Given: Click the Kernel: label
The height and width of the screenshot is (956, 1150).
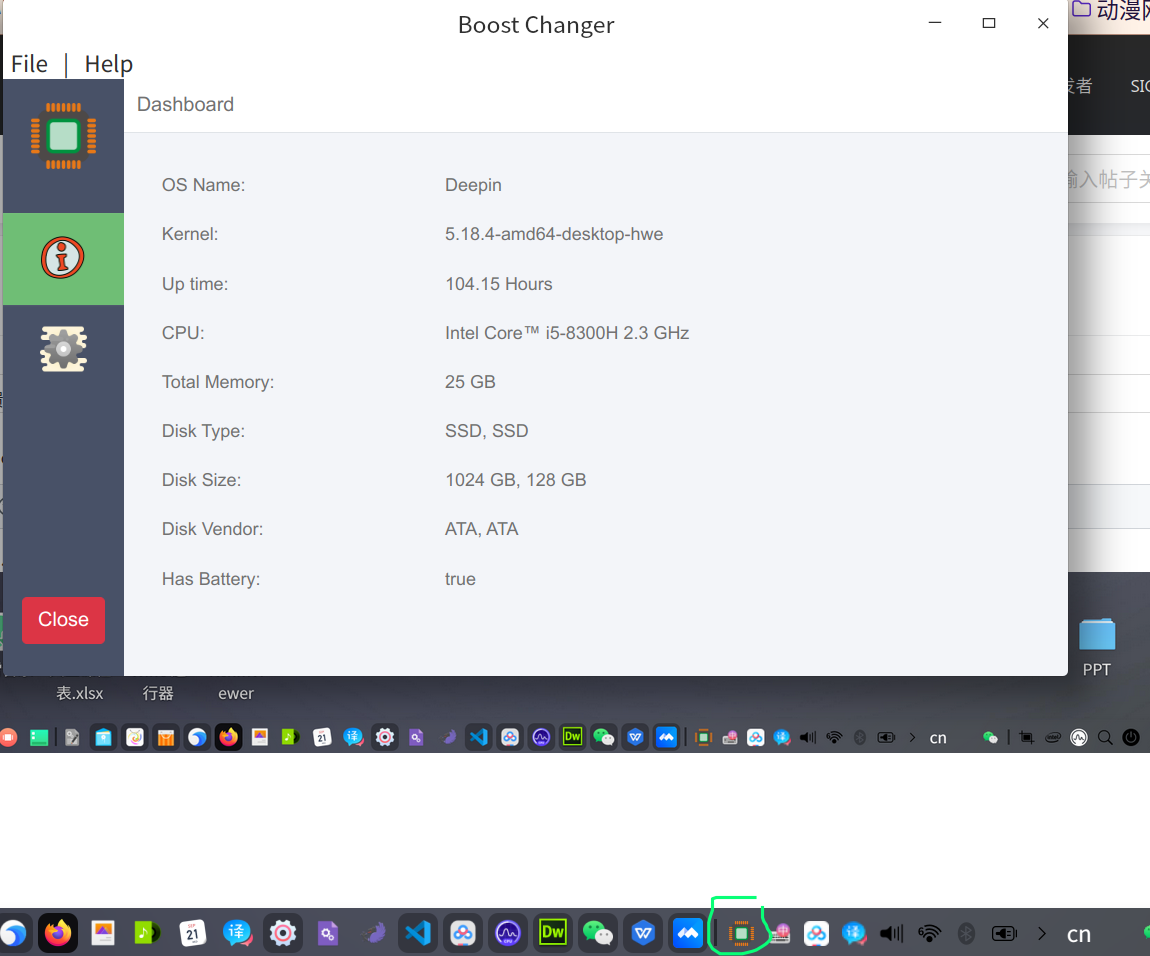Looking at the screenshot, I should [x=190, y=234].
